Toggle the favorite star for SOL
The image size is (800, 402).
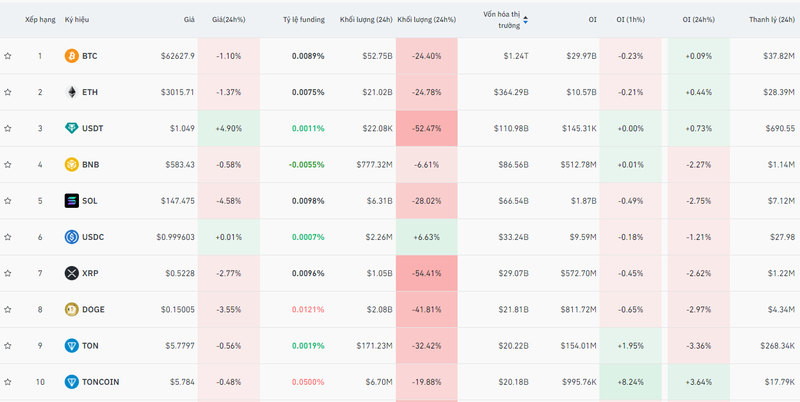click(x=8, y=201)
